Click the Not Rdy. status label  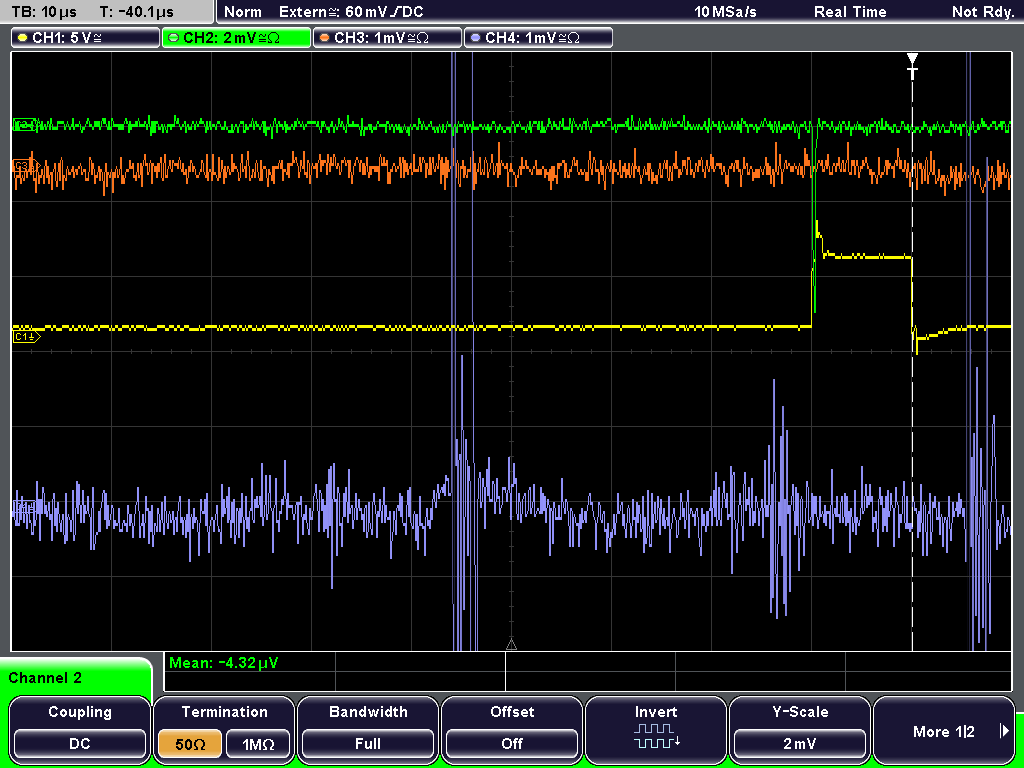982,12
